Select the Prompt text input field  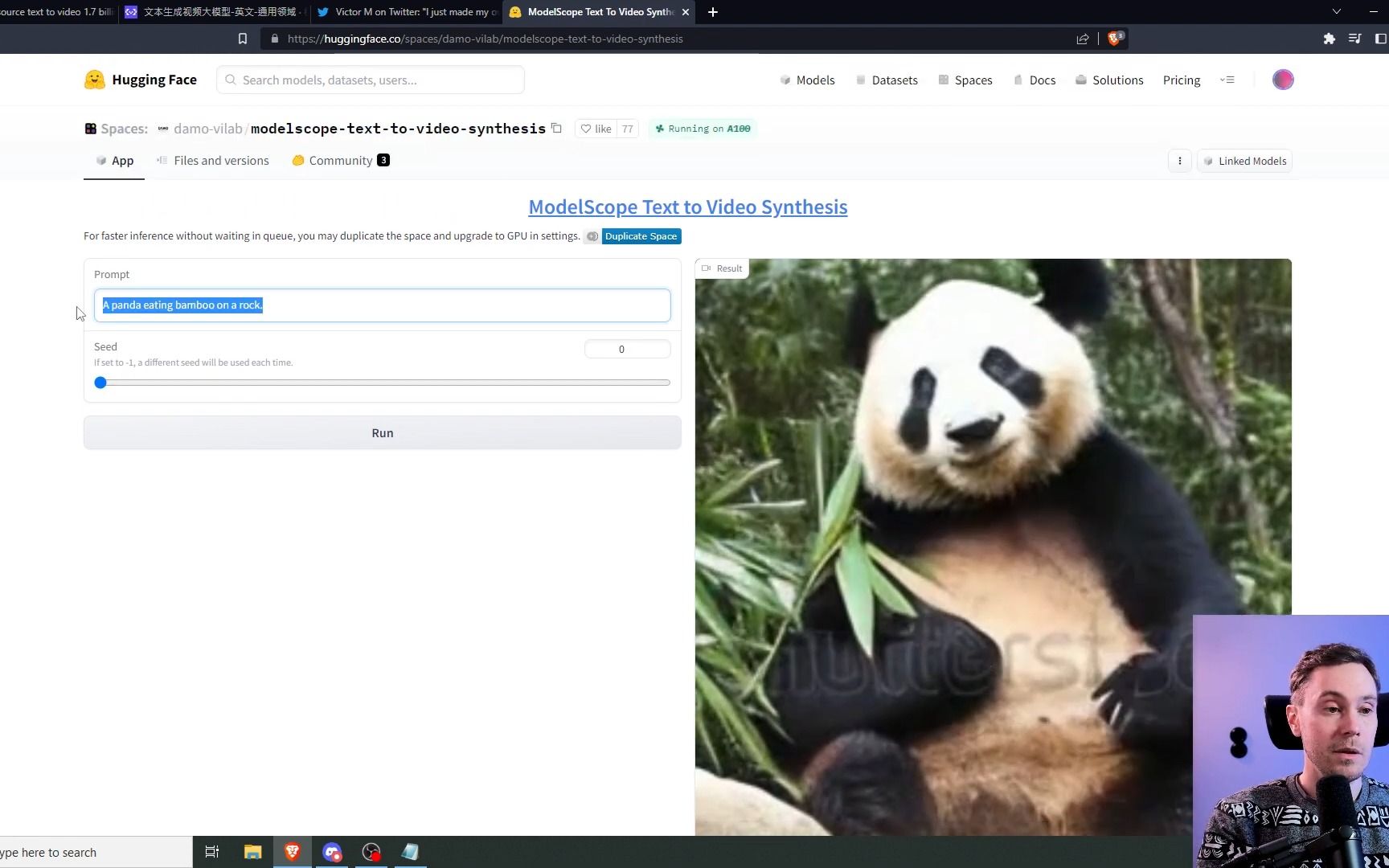click(x=382, y=305)
